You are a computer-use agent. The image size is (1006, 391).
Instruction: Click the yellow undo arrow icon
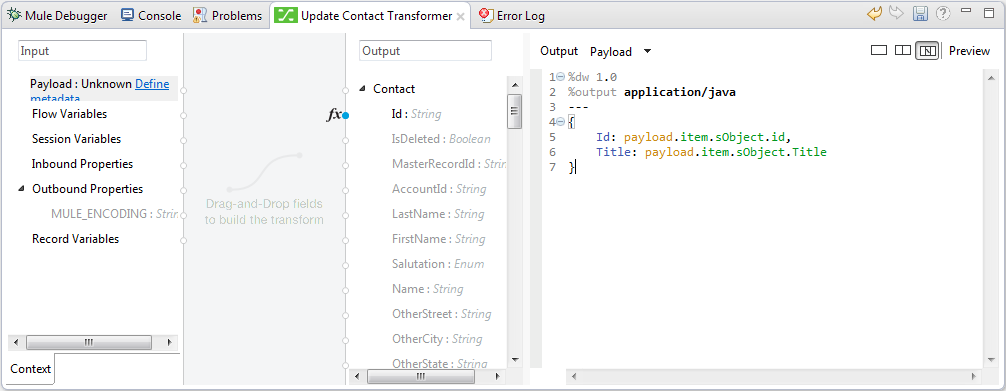pyautogui.click(x=874, y=13)
